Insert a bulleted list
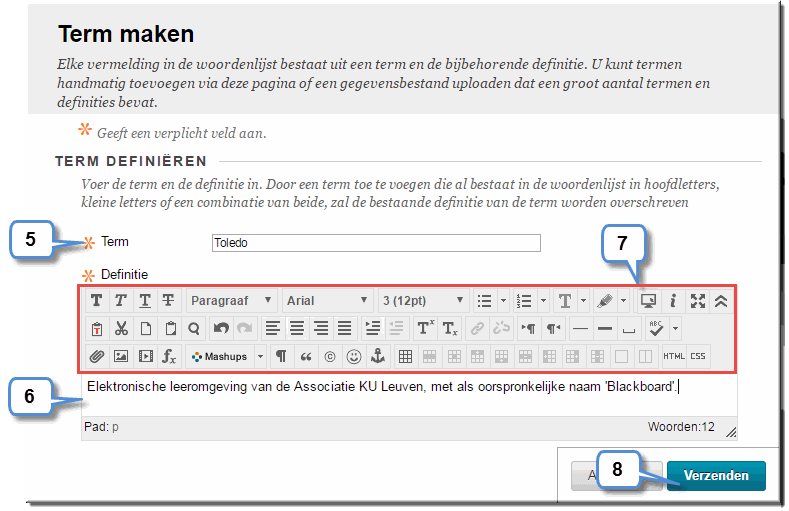 click(x=484, y=301)
